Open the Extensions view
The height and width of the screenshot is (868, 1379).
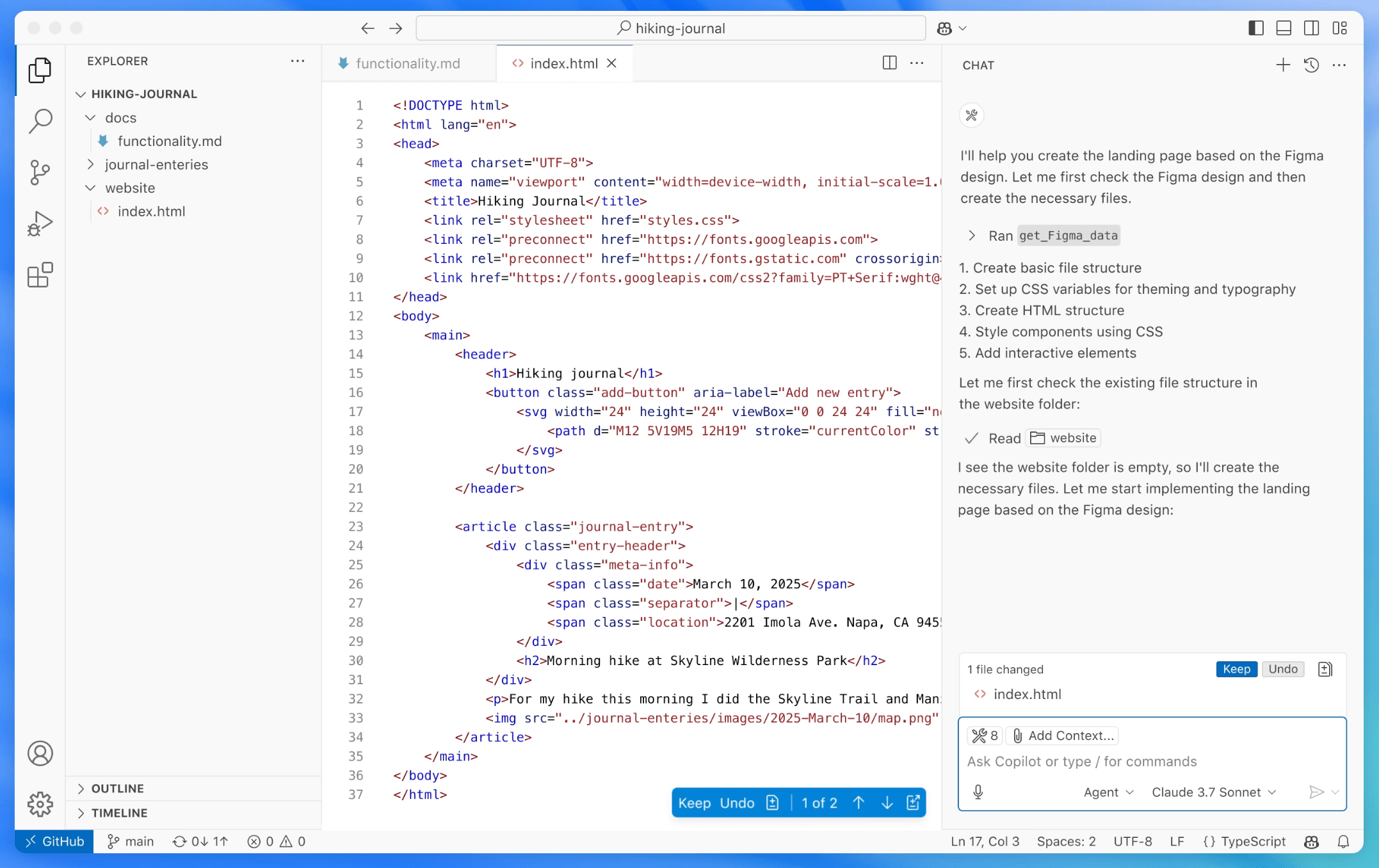point(40,275)
